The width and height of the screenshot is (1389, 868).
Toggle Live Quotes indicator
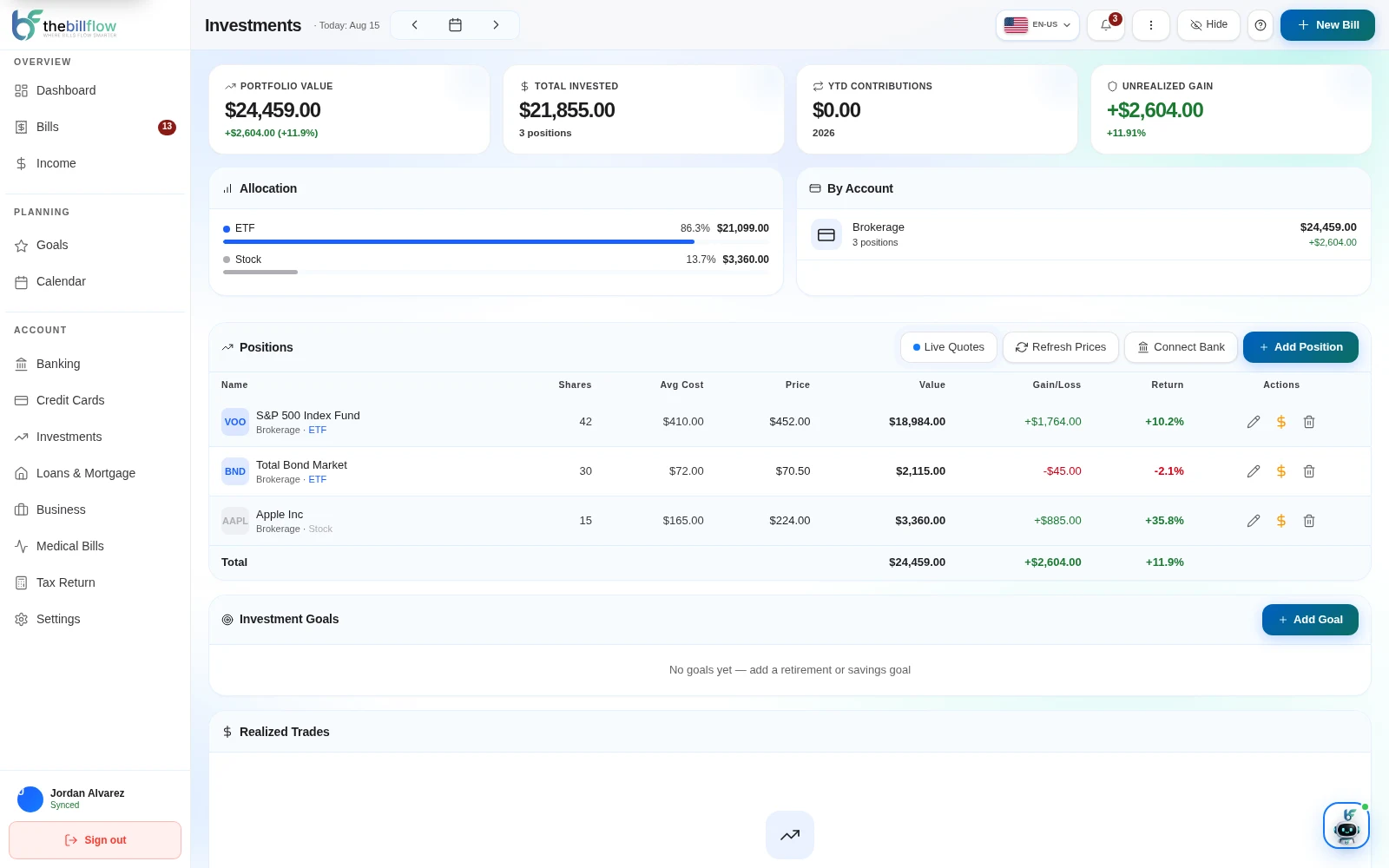coord(949,347)
